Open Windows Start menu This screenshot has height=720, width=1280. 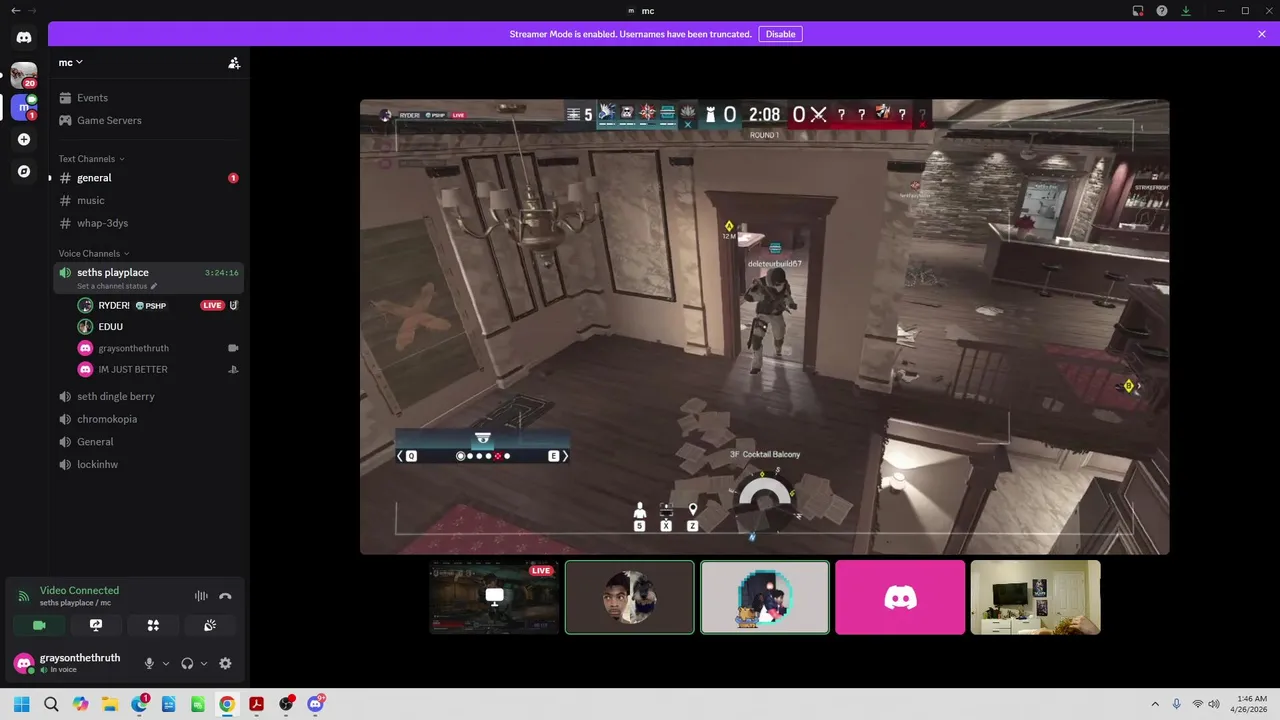(x=22, y=704)
